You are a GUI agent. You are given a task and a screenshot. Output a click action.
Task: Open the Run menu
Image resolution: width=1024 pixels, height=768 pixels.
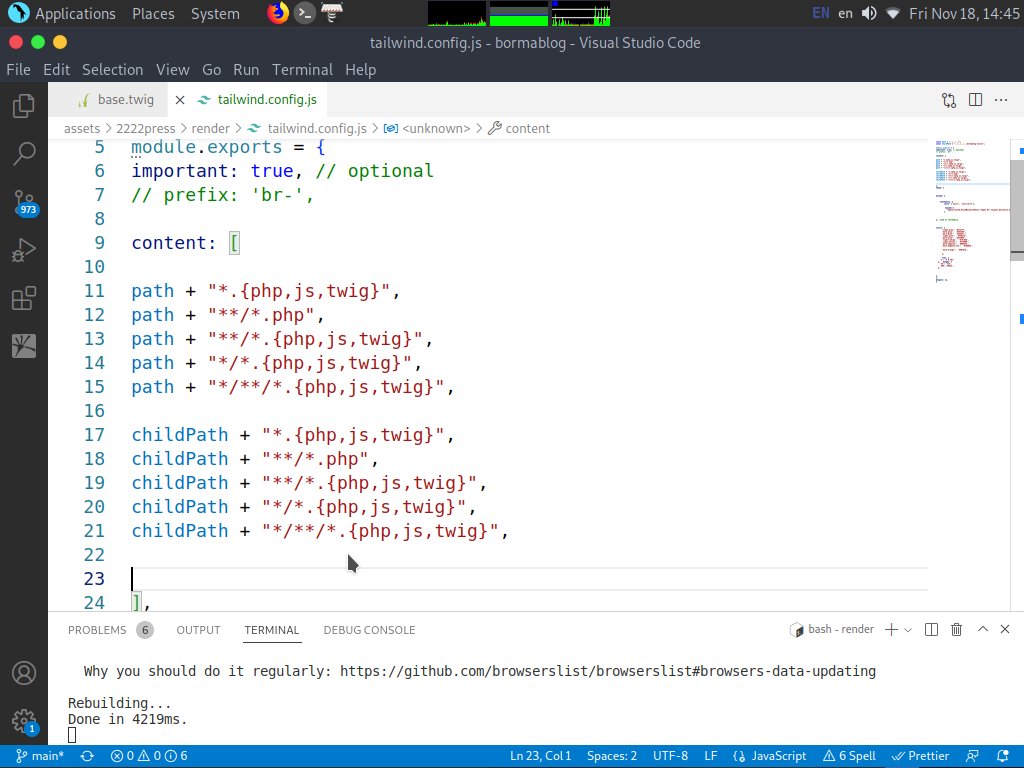tap(246, 70)
